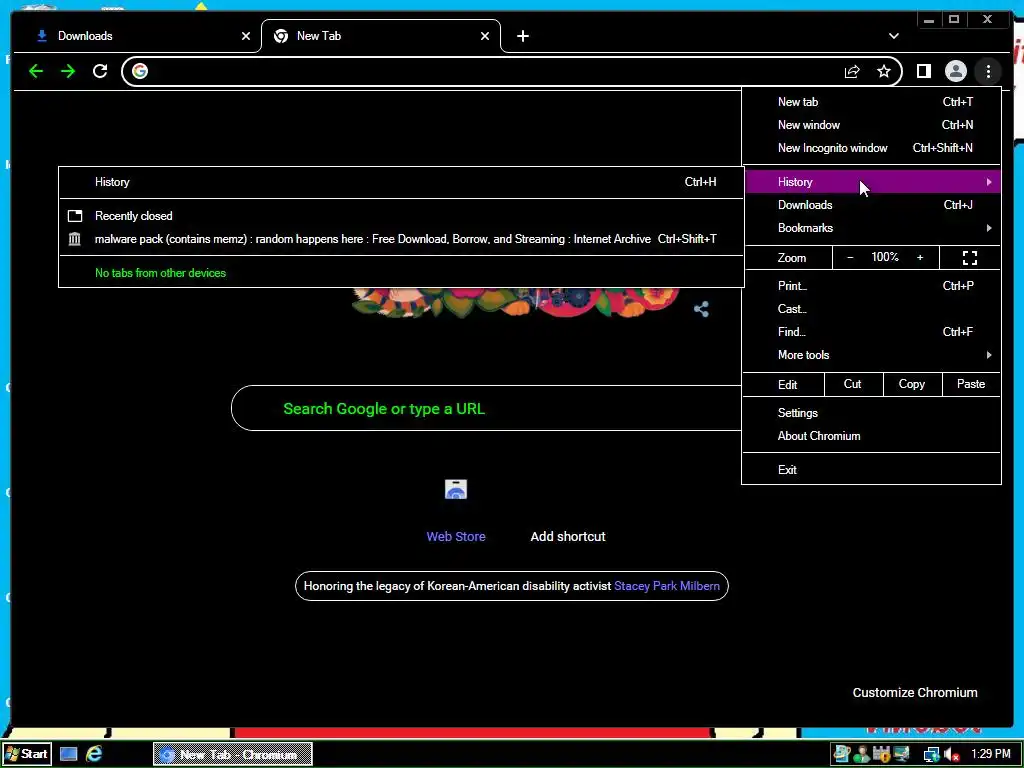Screen dimensions: 1024x768
Task: Select New window menu item
Action: coord(872,125)
